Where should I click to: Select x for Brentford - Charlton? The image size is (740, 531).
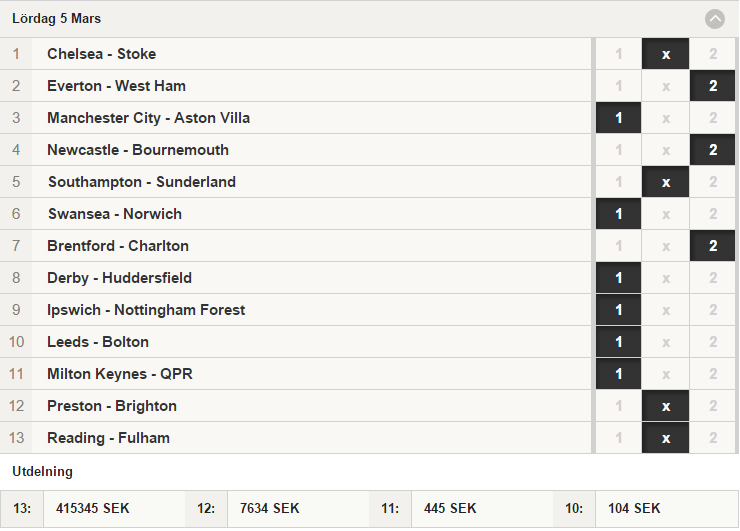[x=665, y=246]
